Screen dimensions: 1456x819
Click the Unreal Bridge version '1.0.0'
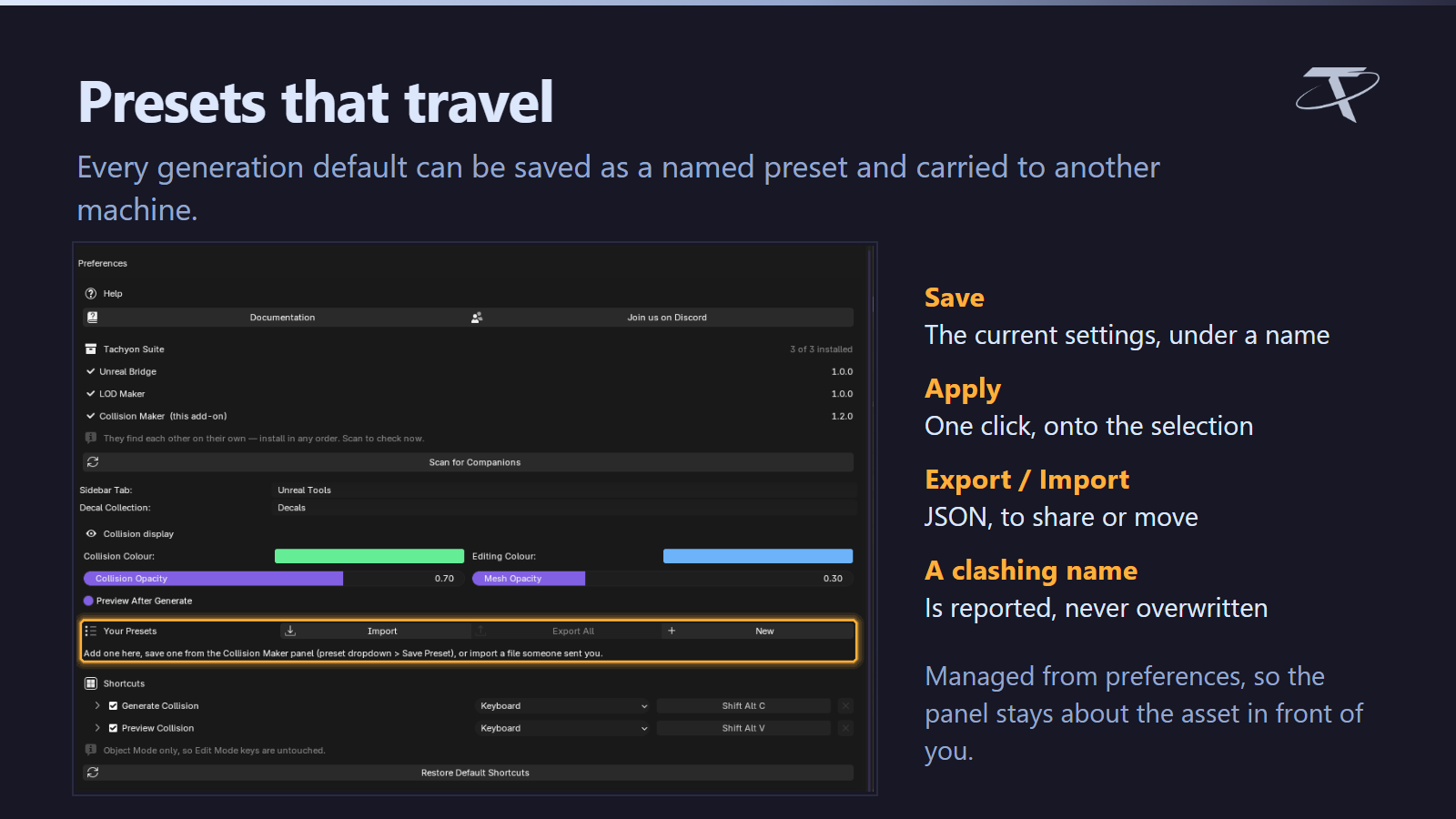tap(842, 371)
